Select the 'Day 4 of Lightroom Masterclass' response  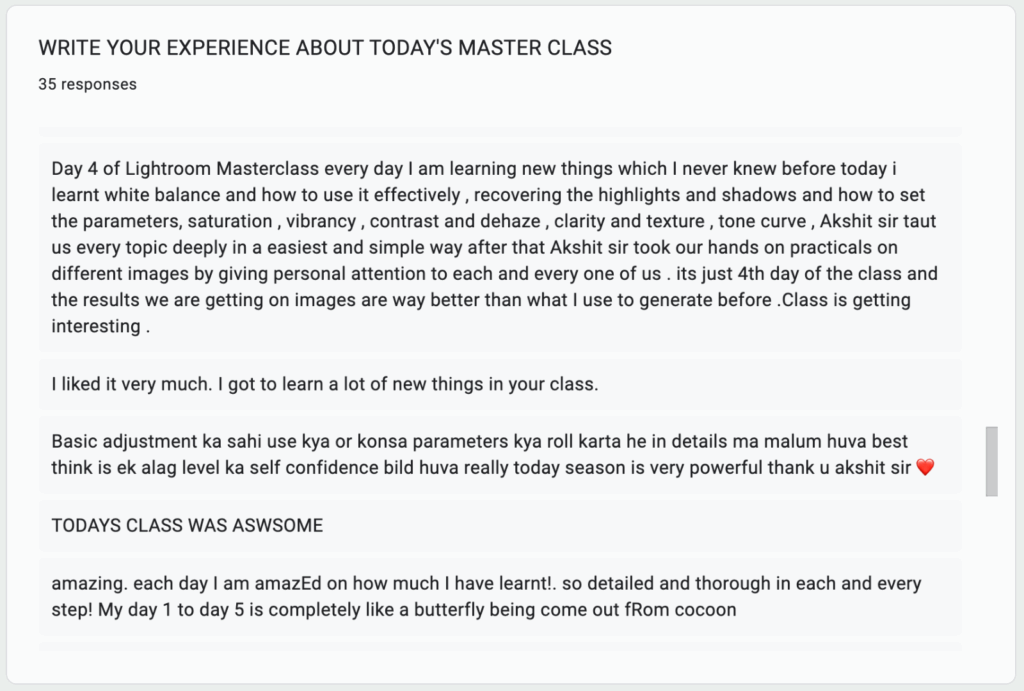pyautogui.click(x=500, y=248)
